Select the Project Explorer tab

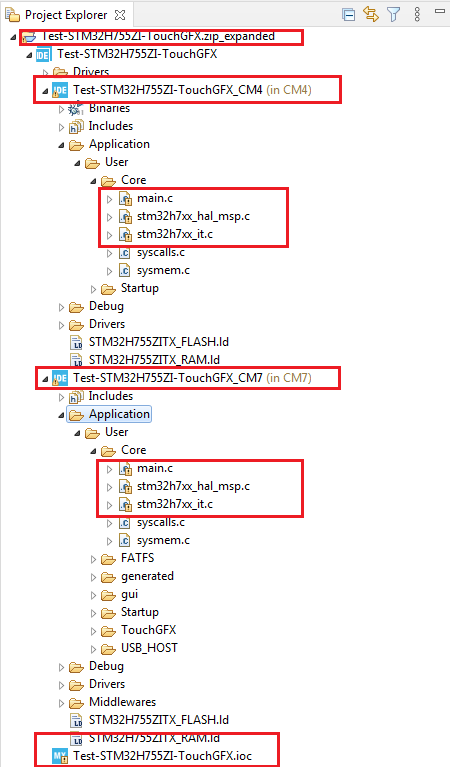click(x=66, y=15)
